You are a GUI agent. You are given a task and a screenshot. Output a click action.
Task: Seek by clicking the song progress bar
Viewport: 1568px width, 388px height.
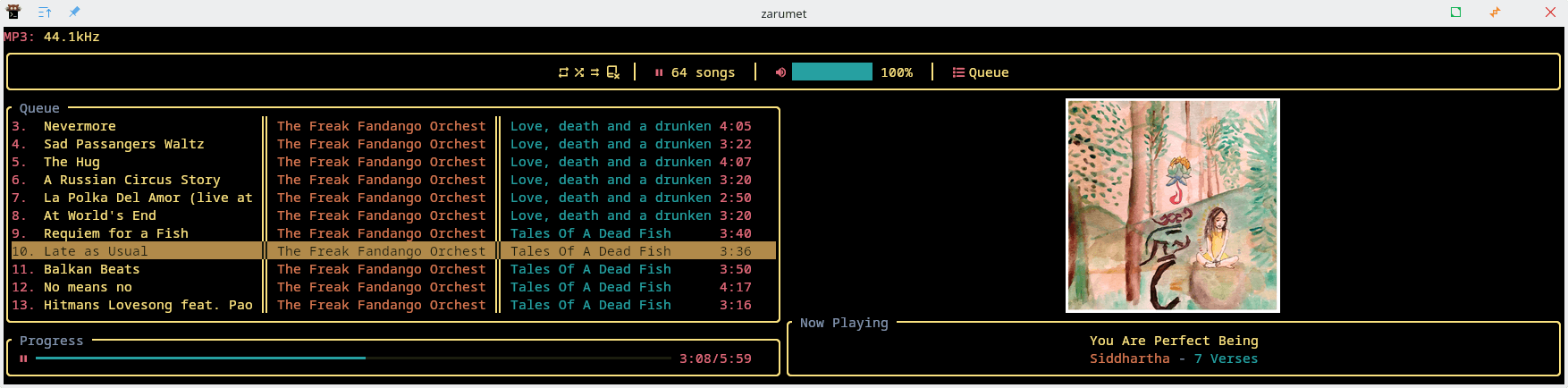click(353, 358)
